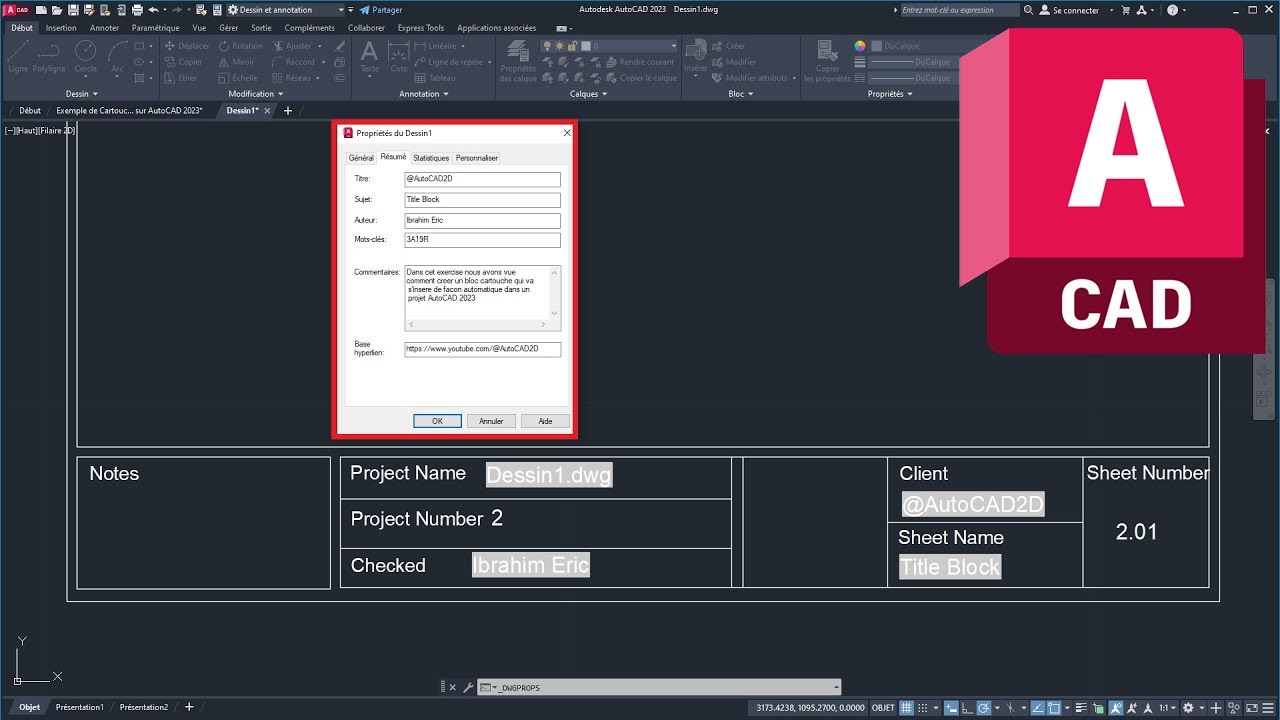
Task: Click the Déplacer tool
Action: (187, 46)
